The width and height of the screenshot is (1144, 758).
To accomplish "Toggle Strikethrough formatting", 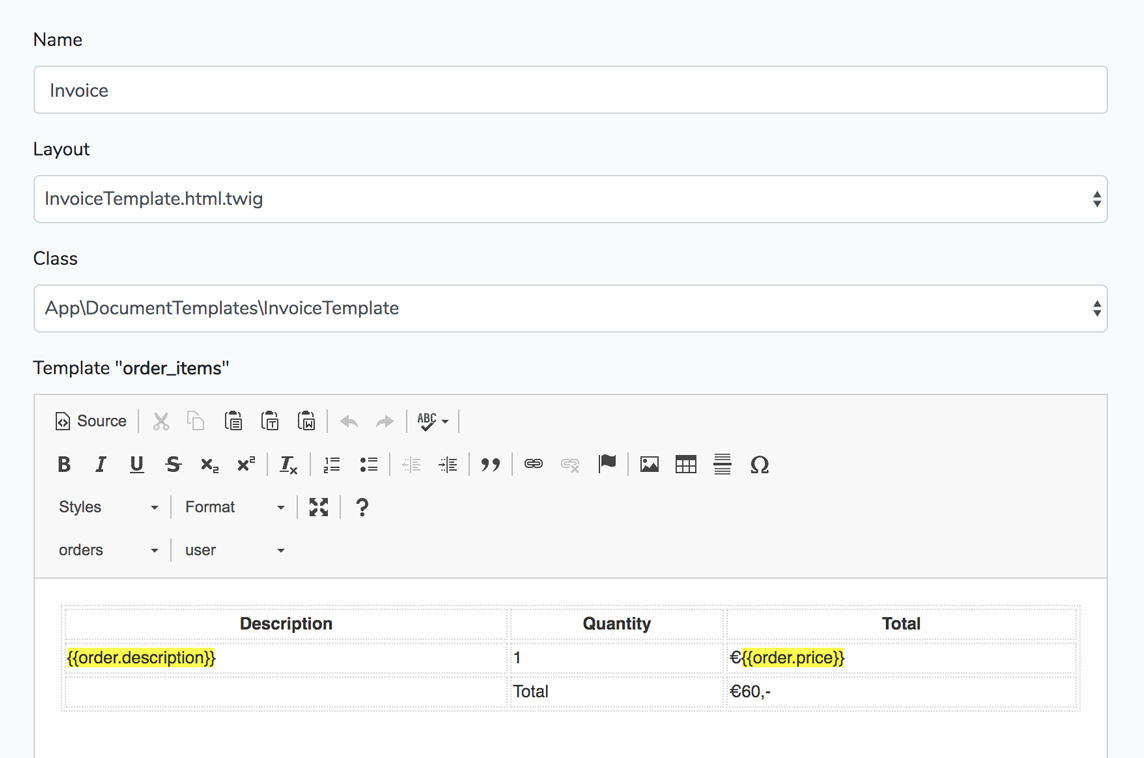I will point(173,464).
